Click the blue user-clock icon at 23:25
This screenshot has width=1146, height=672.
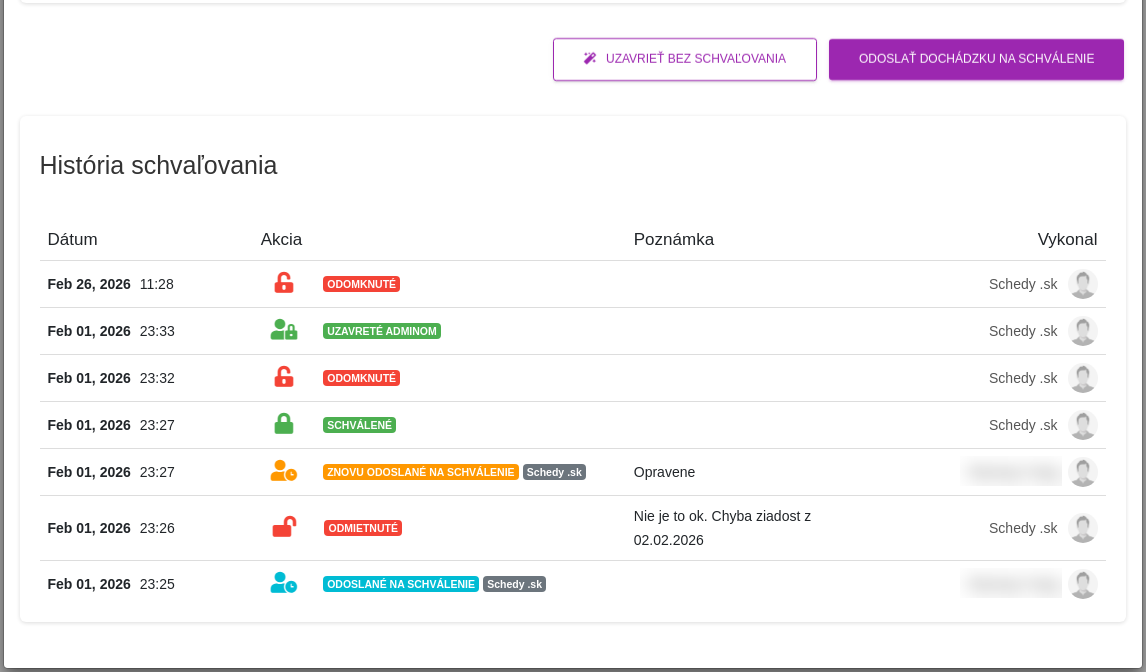click(284, 583)
